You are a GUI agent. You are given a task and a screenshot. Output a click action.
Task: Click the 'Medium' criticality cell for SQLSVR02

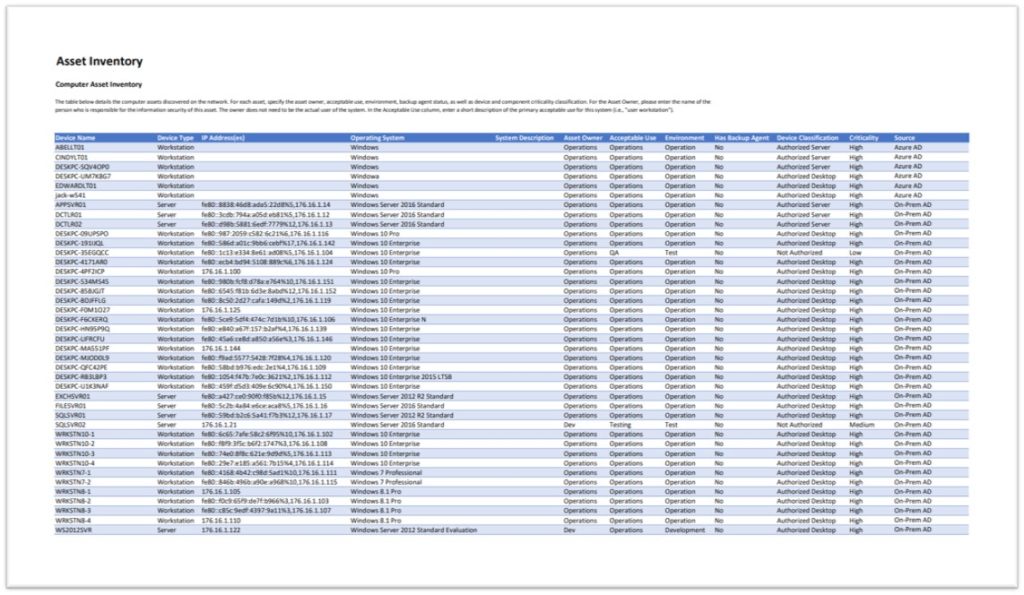click(x=862, y=424)
